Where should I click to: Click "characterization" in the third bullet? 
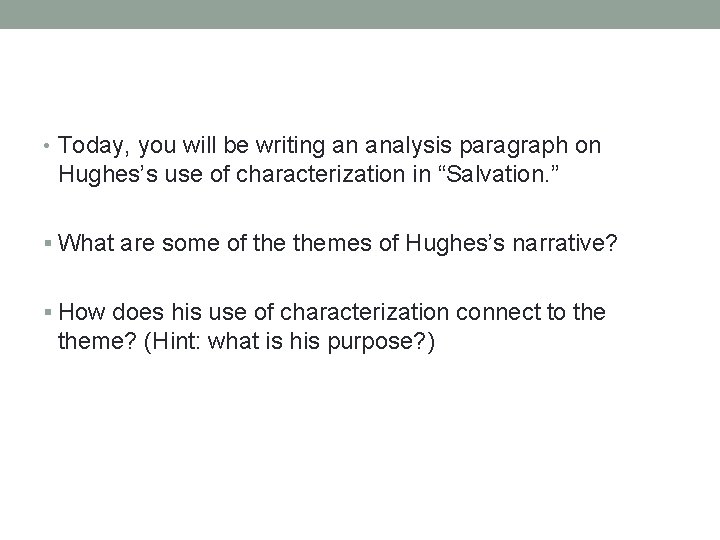point(364,312)
